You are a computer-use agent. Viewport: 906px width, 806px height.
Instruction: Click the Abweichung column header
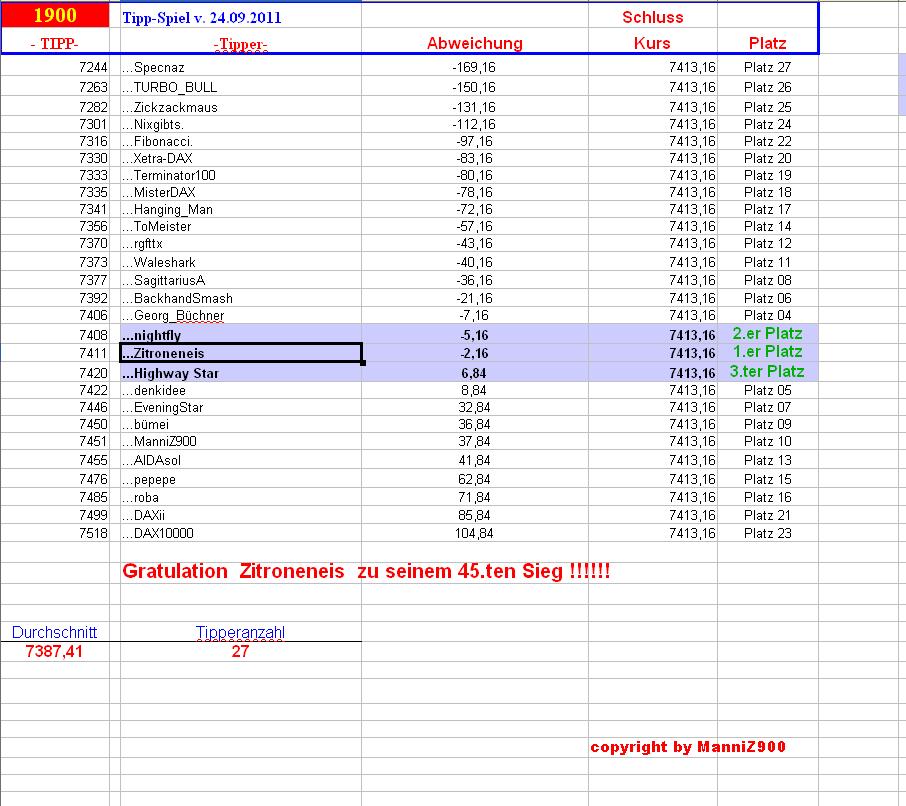[474, 43]
